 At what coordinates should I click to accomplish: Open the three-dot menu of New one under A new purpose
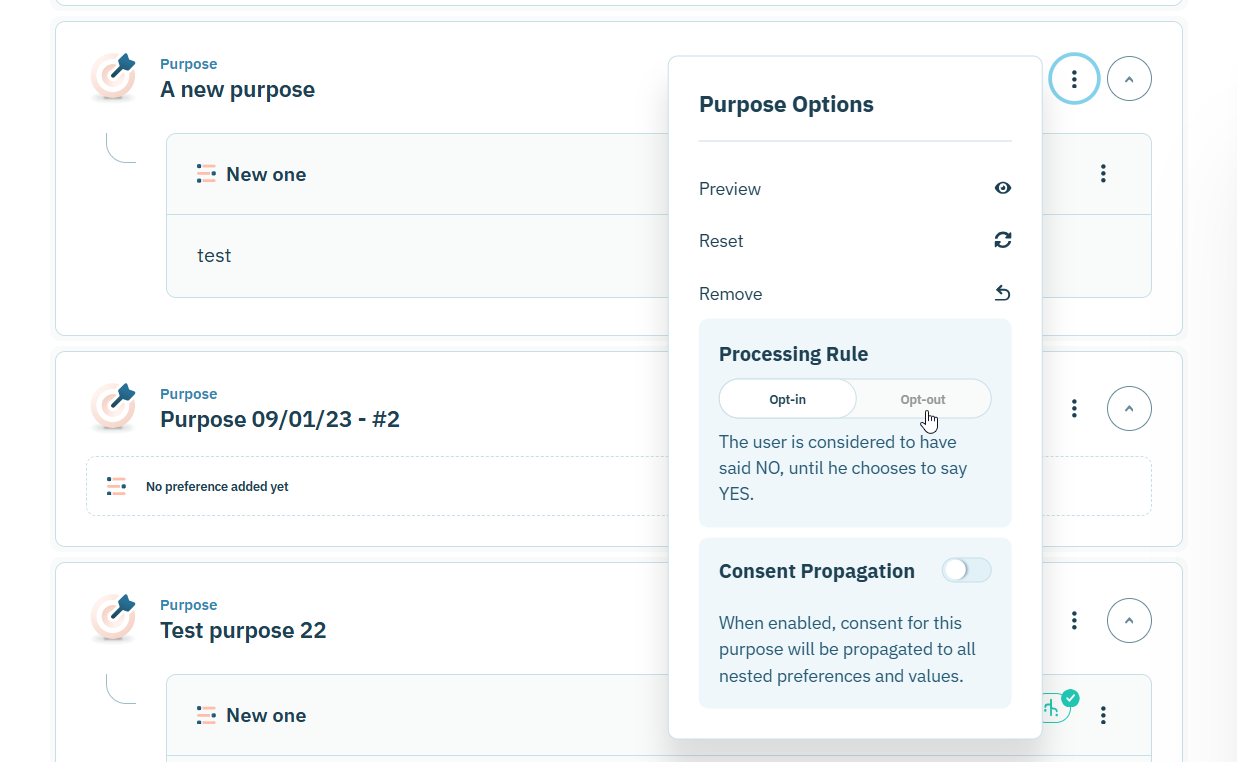1103,174
